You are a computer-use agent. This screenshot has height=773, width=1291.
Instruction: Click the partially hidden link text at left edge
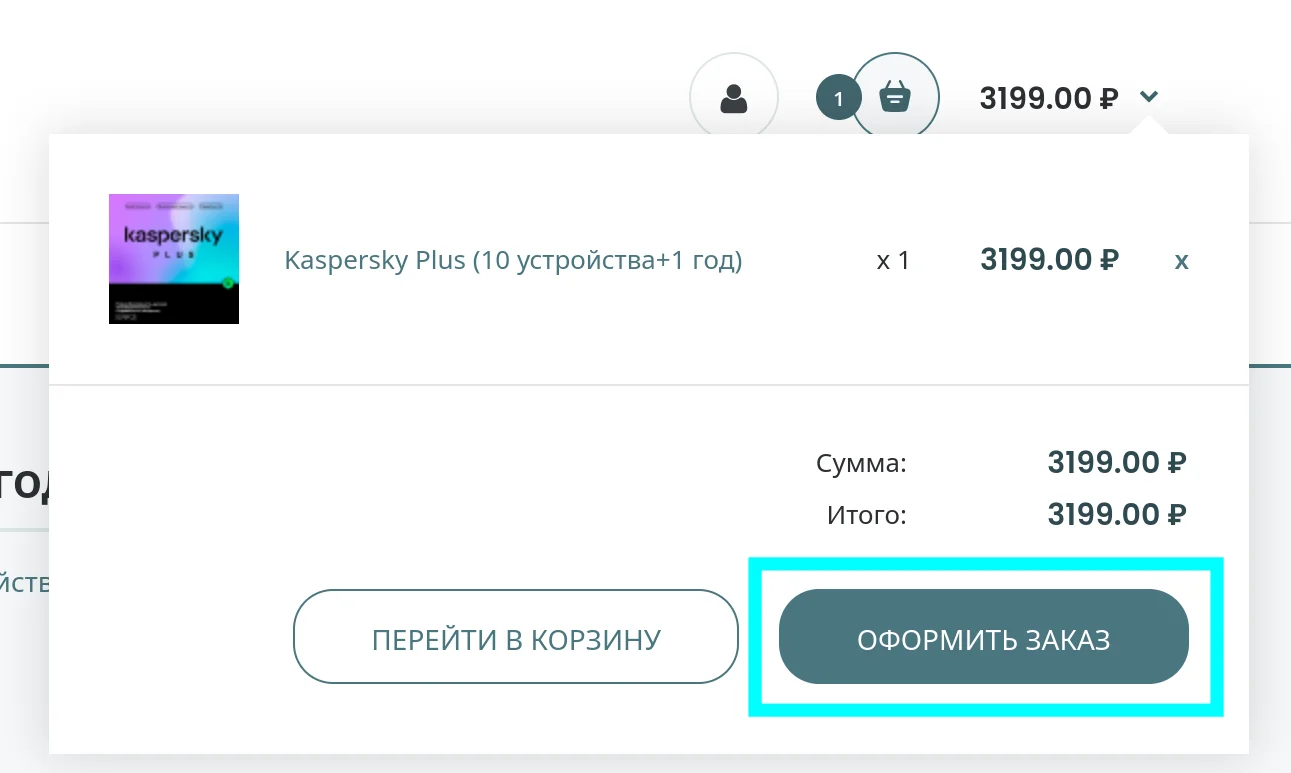click(x=24, y=582)
